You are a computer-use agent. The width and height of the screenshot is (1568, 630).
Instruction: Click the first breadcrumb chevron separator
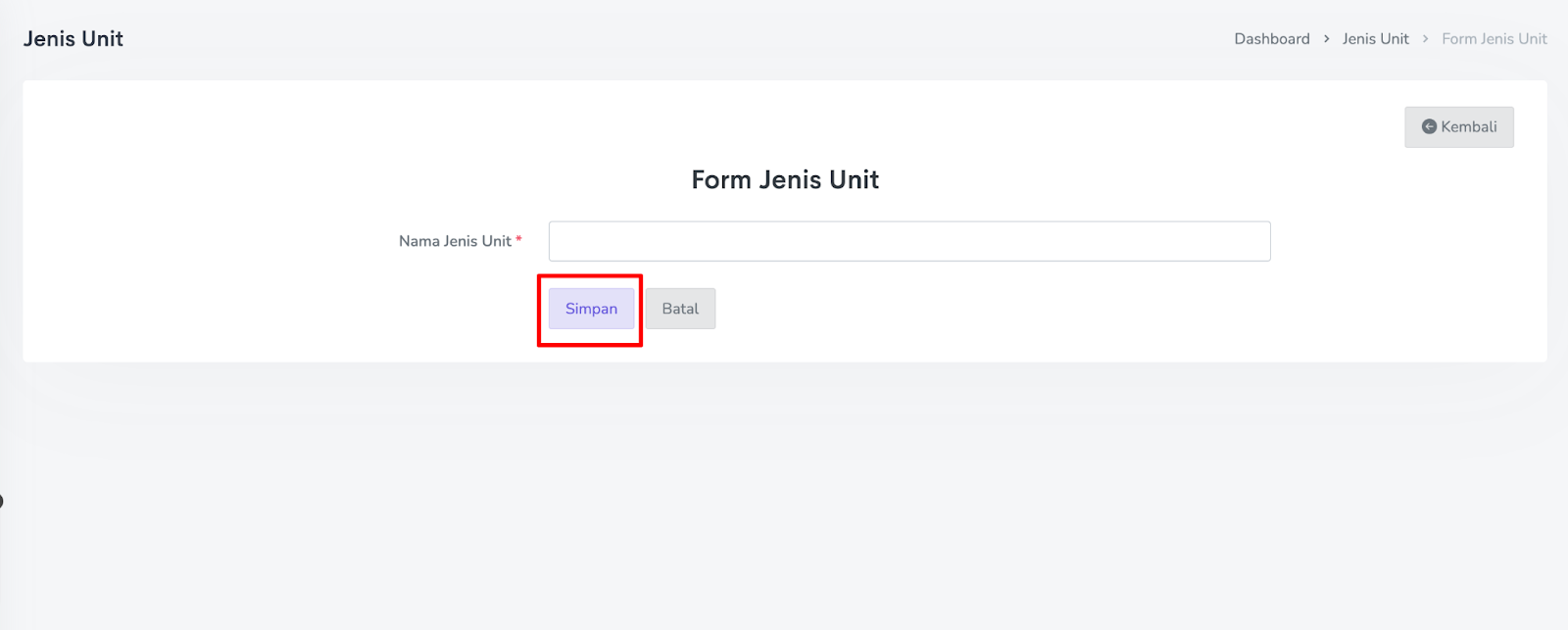tap(1326, 39)
